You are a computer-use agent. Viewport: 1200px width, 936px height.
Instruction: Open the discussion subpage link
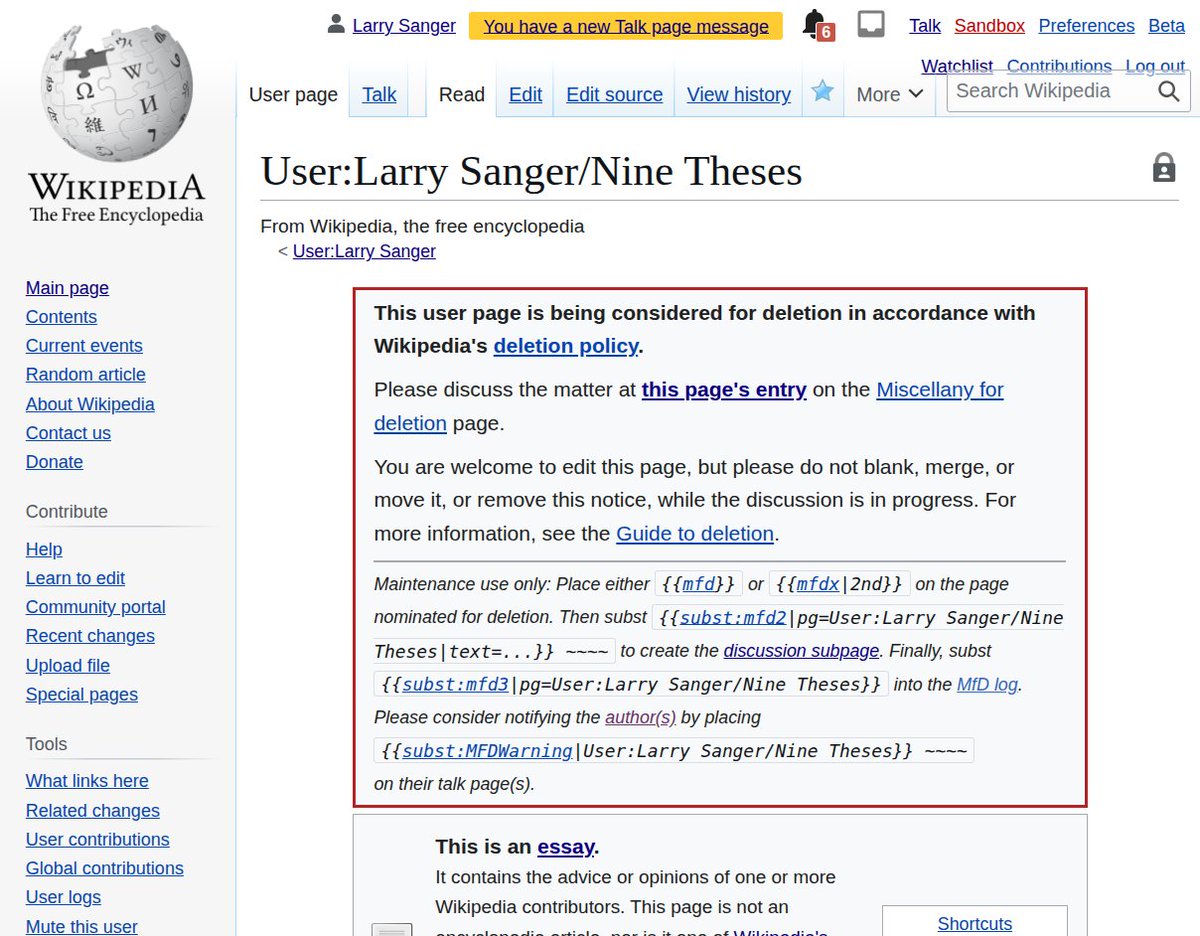(801, 651)
